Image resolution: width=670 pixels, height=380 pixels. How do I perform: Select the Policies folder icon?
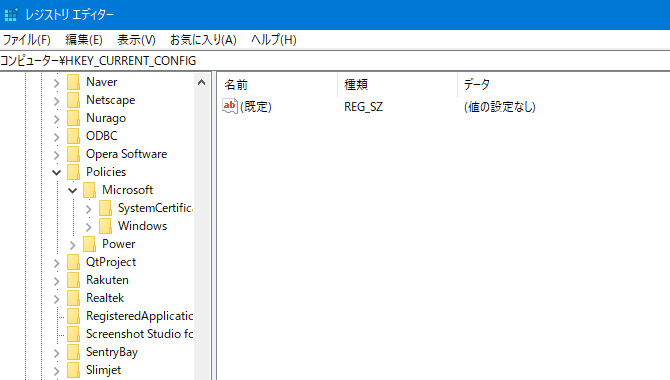point(73,172)
